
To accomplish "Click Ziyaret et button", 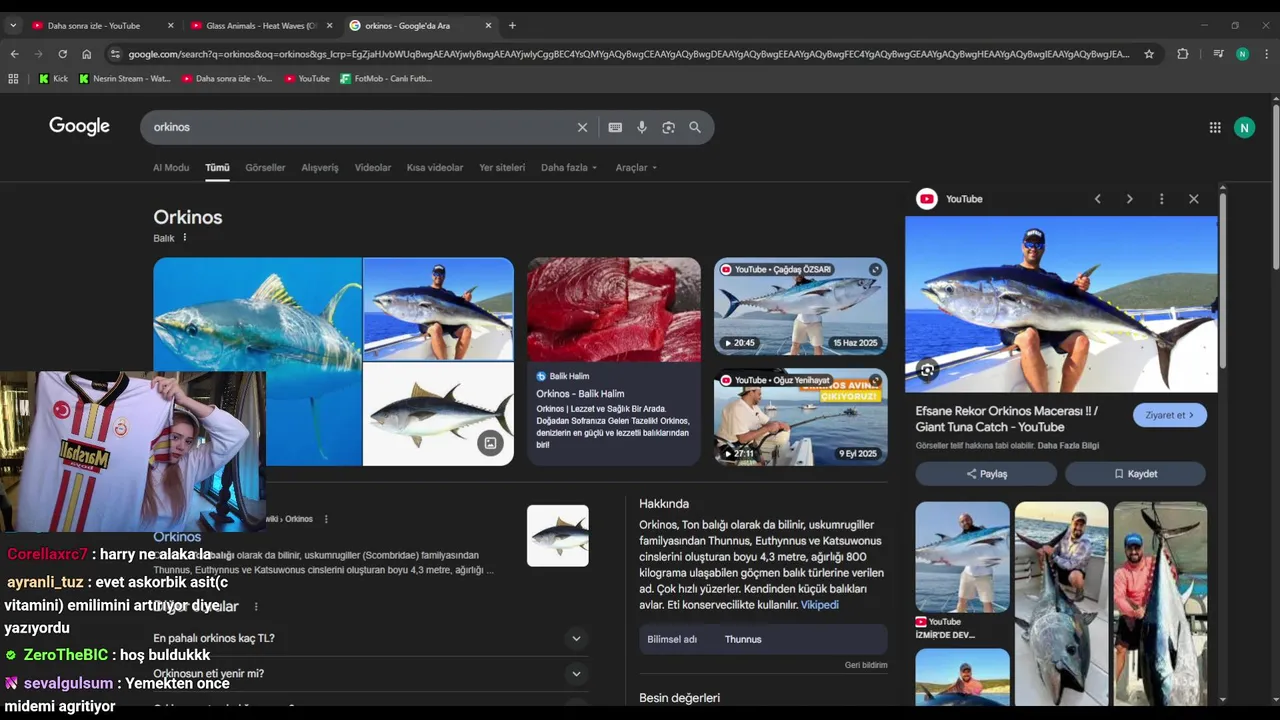I will click(x=1170, y=415).
